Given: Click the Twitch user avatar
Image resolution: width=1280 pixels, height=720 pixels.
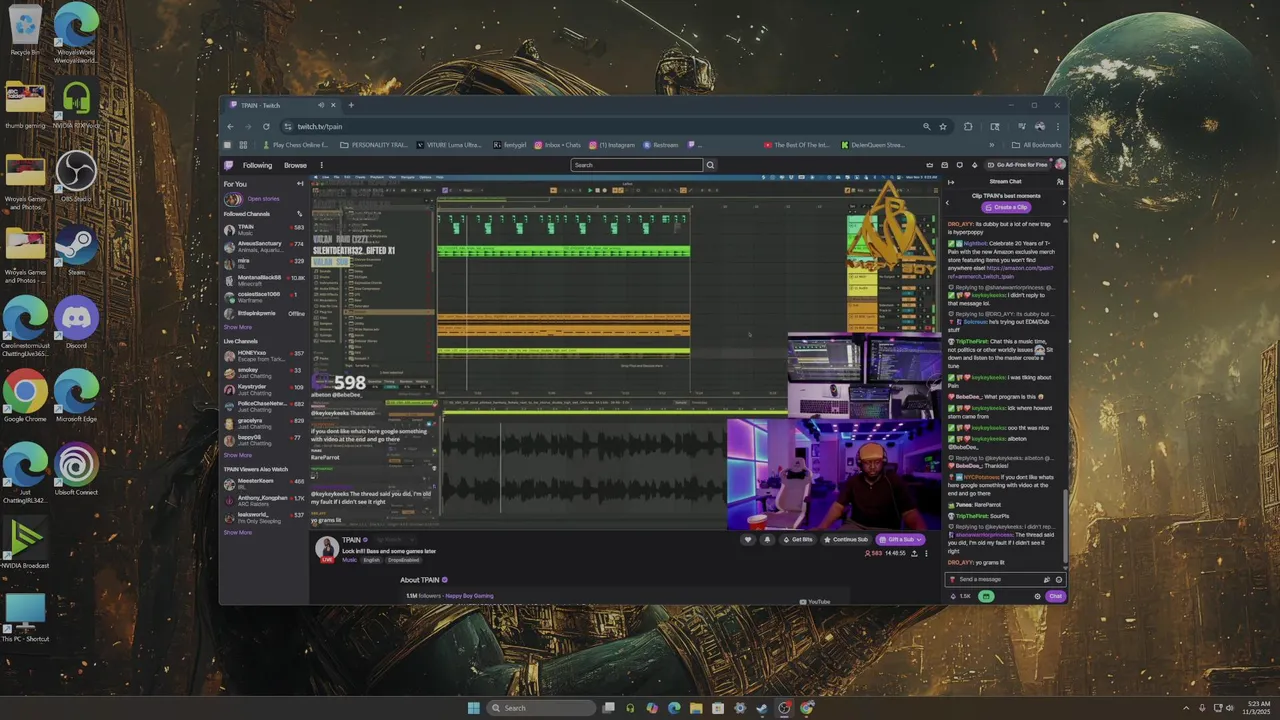Looking at the screenshot, I should pyautogui.click(x=1060, y=165).
